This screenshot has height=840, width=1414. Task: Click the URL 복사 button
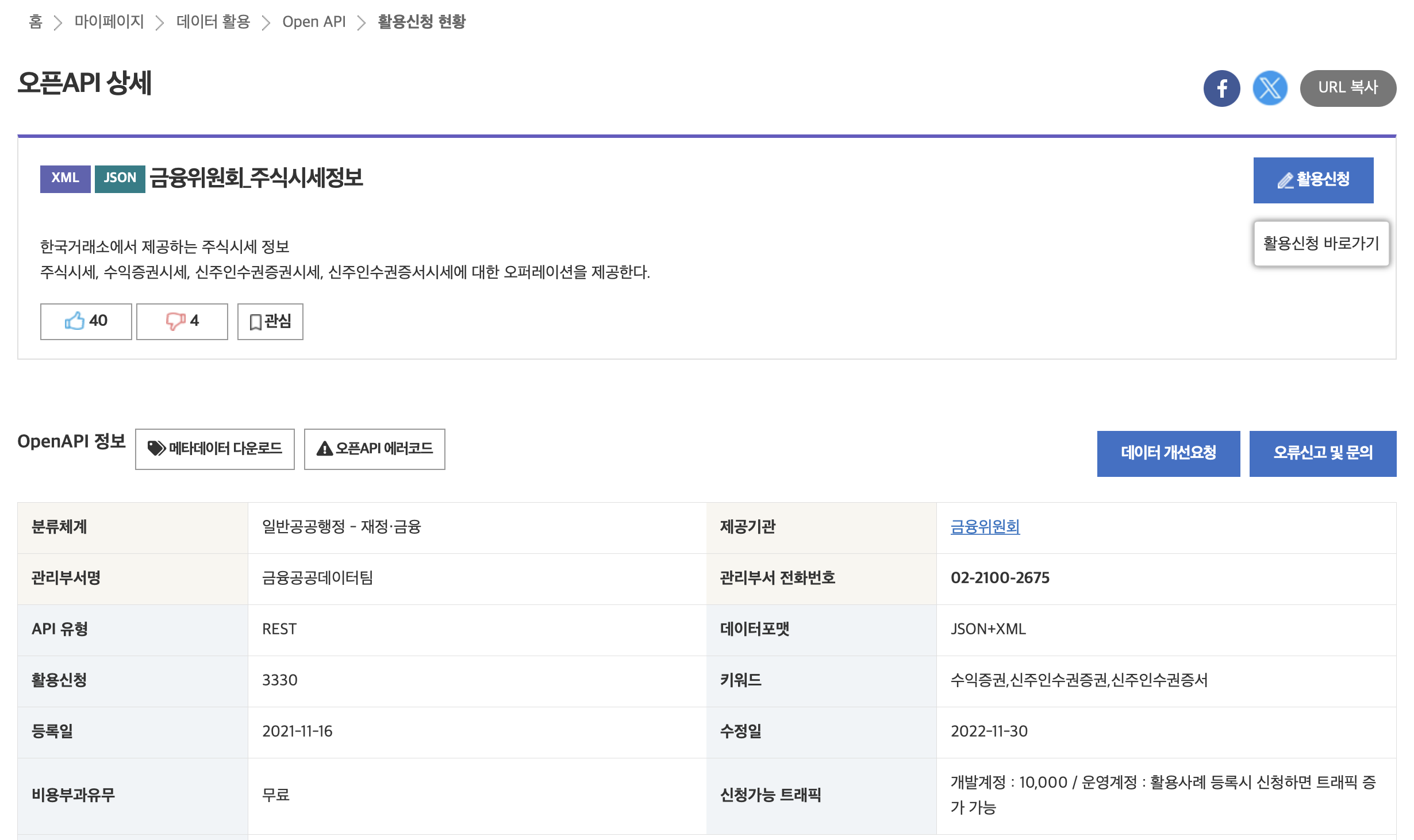tap(1348, 88)
